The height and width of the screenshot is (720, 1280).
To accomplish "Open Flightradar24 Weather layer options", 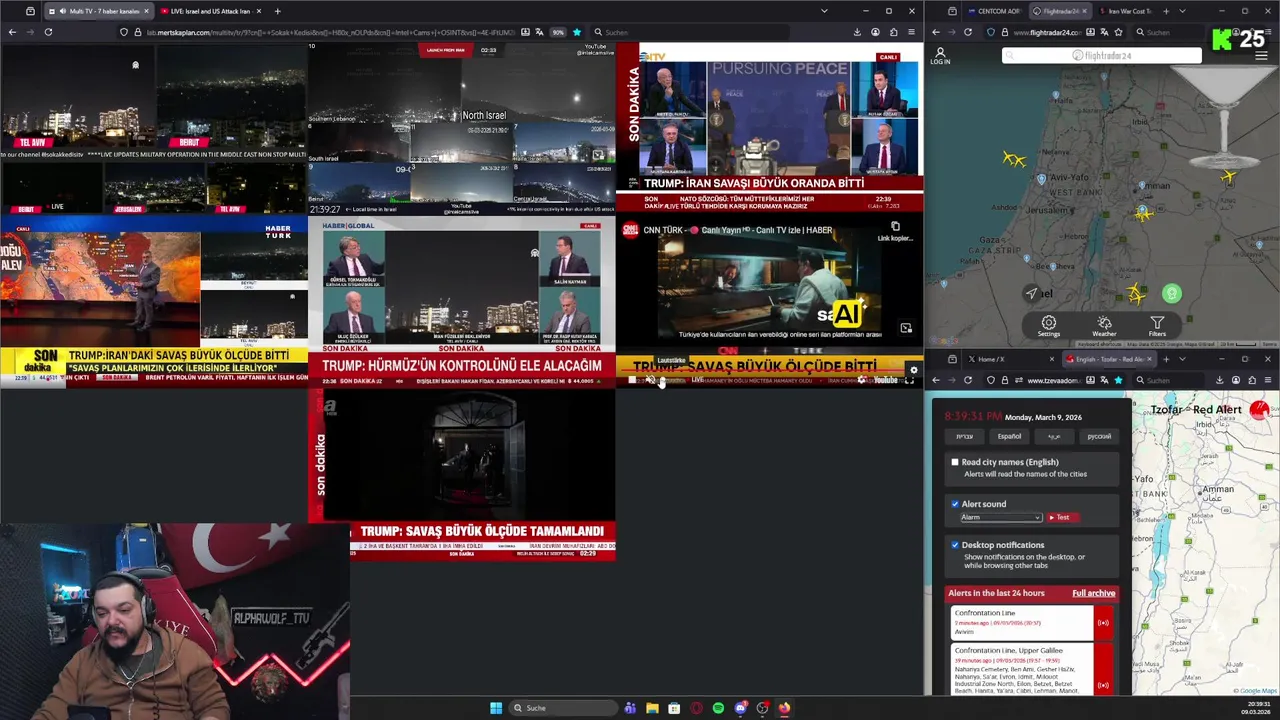I will 1104,326.
